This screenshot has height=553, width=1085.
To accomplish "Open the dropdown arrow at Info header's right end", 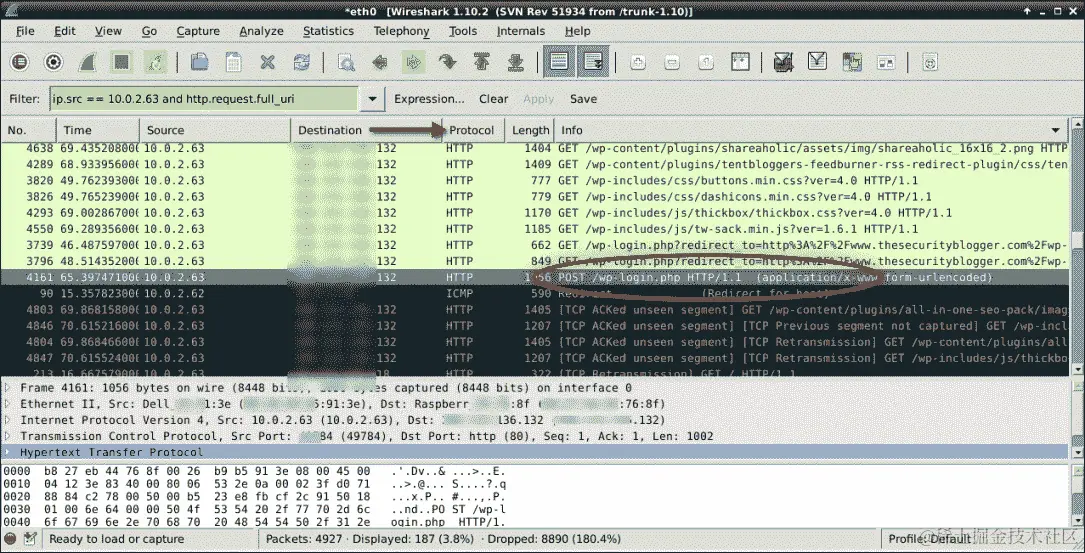I will [x=1055, y=130].
